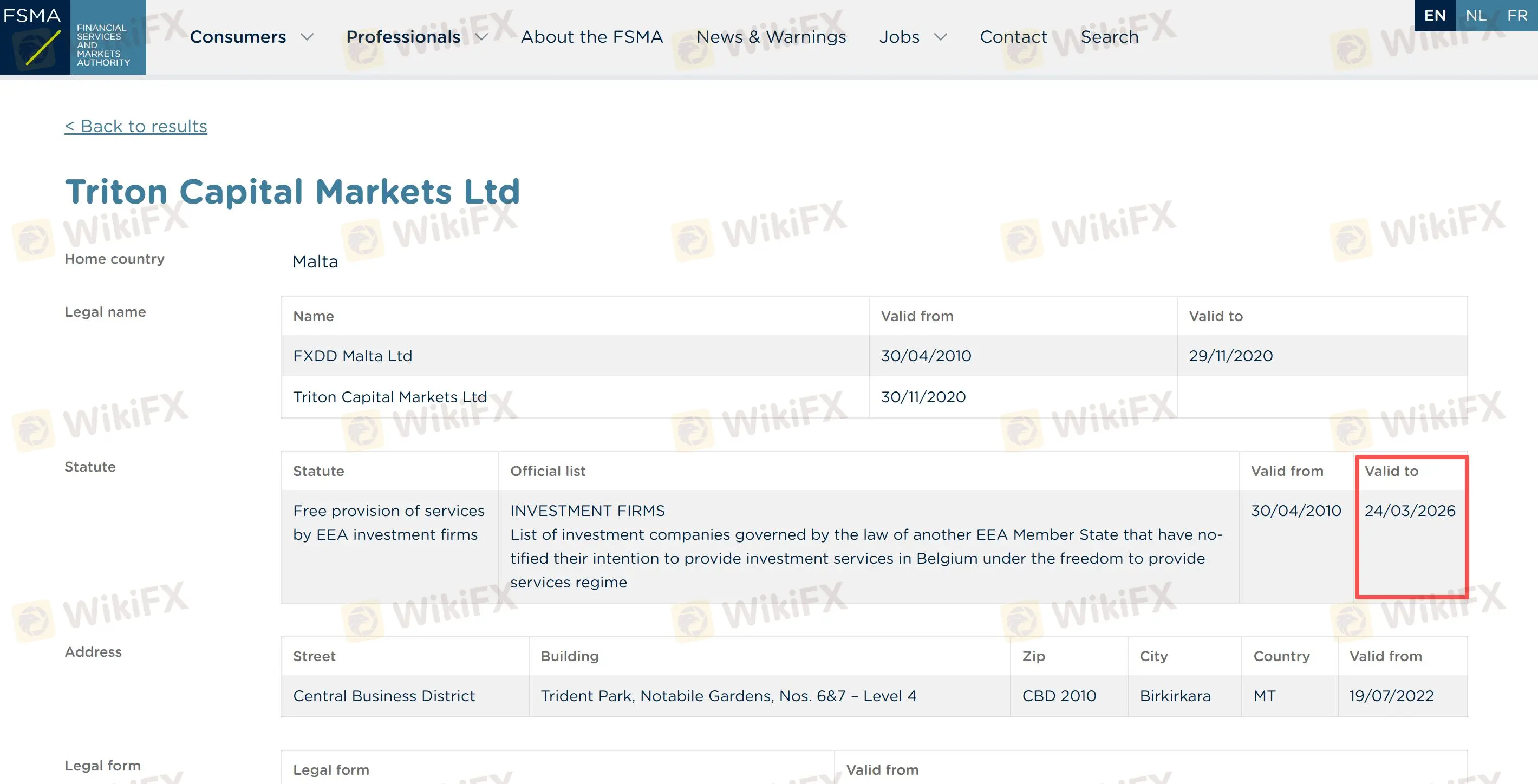The image size is (1538, 784).
Task: Click the Official list column header
Action: [548, 471]
